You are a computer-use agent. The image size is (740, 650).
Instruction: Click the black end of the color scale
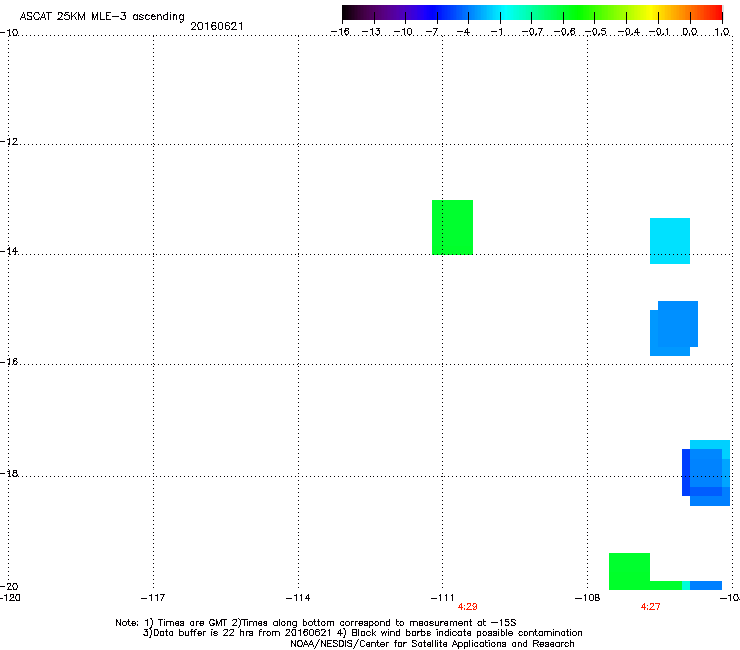click(x=350, y=12)
